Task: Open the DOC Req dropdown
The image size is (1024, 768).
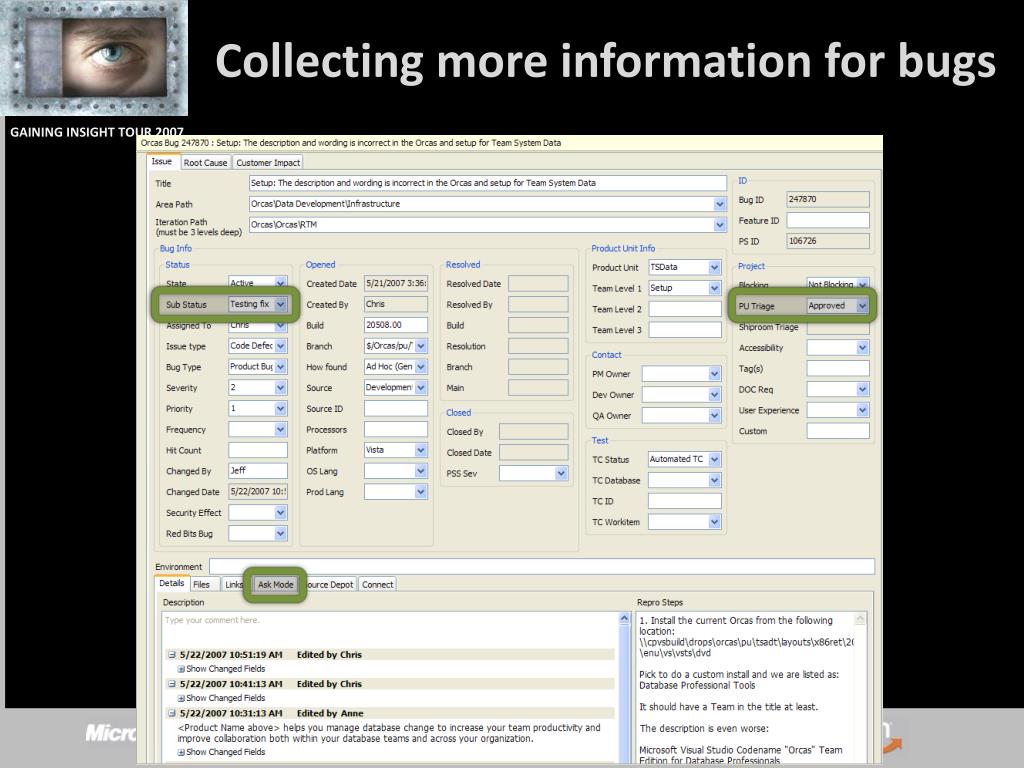Action: pyautogui.click(x=862, y=390)
